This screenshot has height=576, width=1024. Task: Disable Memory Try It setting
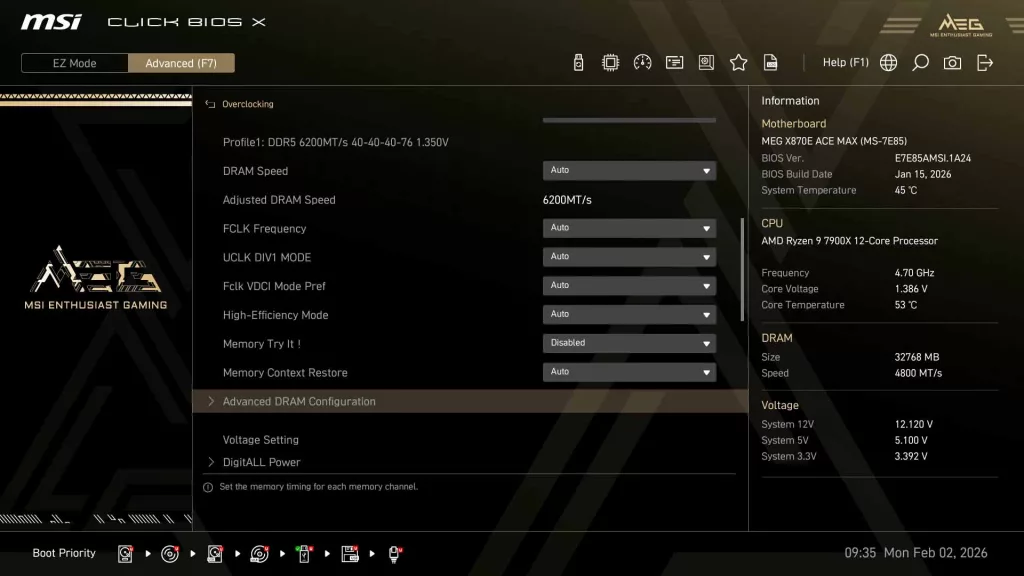pos(628,343)
